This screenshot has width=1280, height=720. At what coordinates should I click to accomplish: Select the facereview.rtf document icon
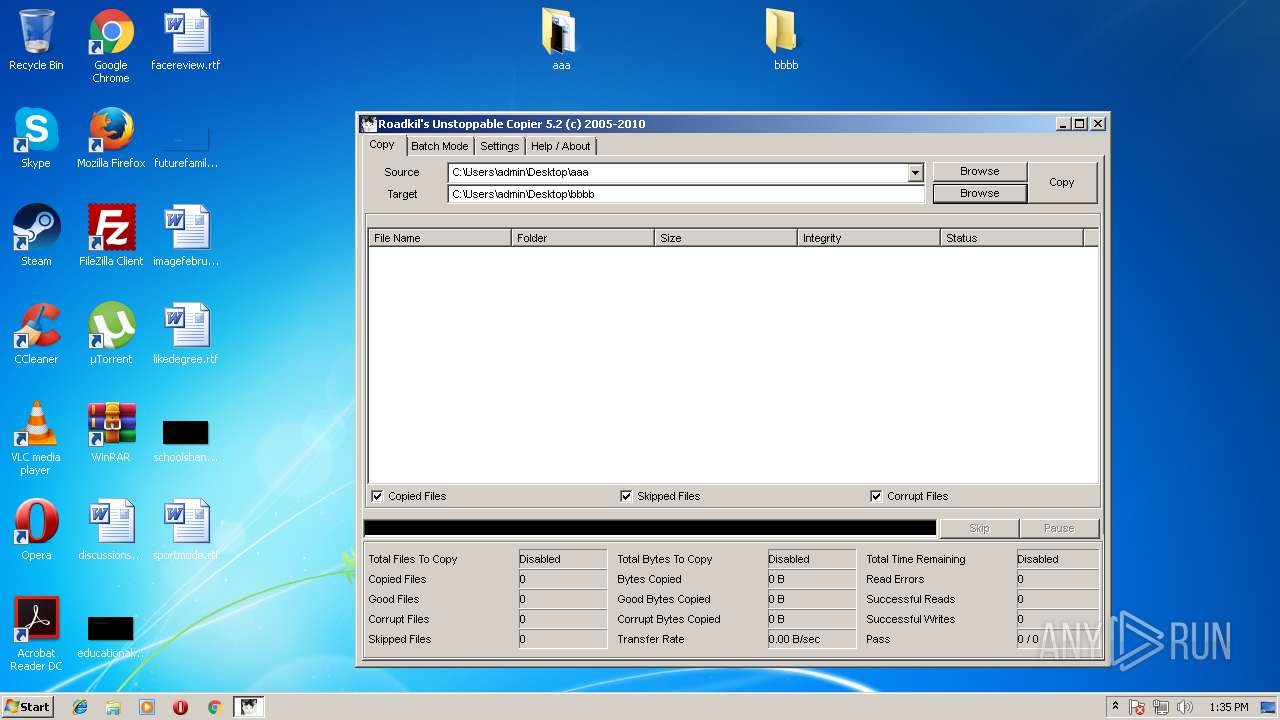[186, 40]
